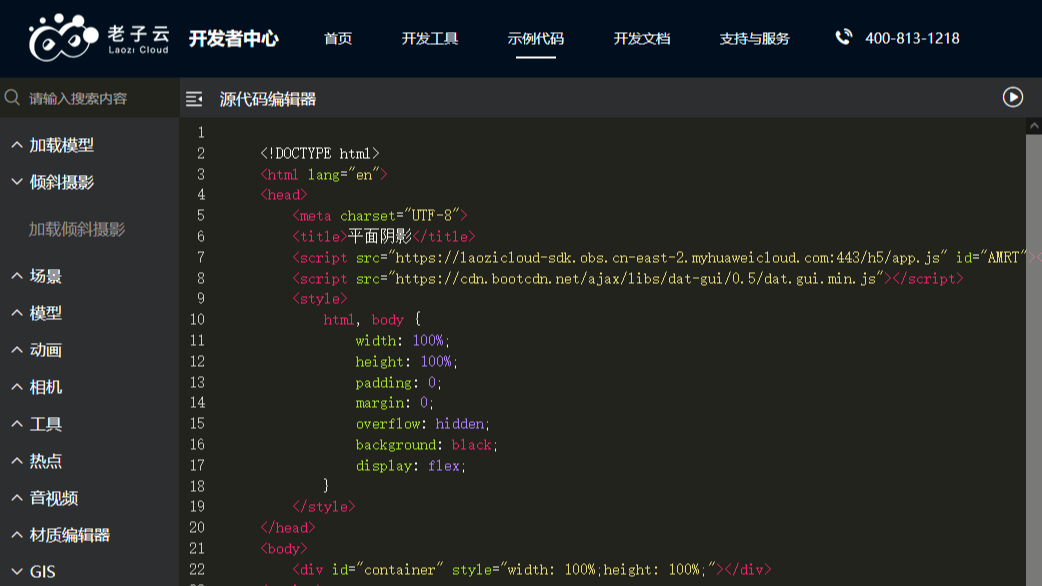Screen dimensions: 1042x586
Task: Click the 'html lang="en"' code line
Action: click(324, 175)
